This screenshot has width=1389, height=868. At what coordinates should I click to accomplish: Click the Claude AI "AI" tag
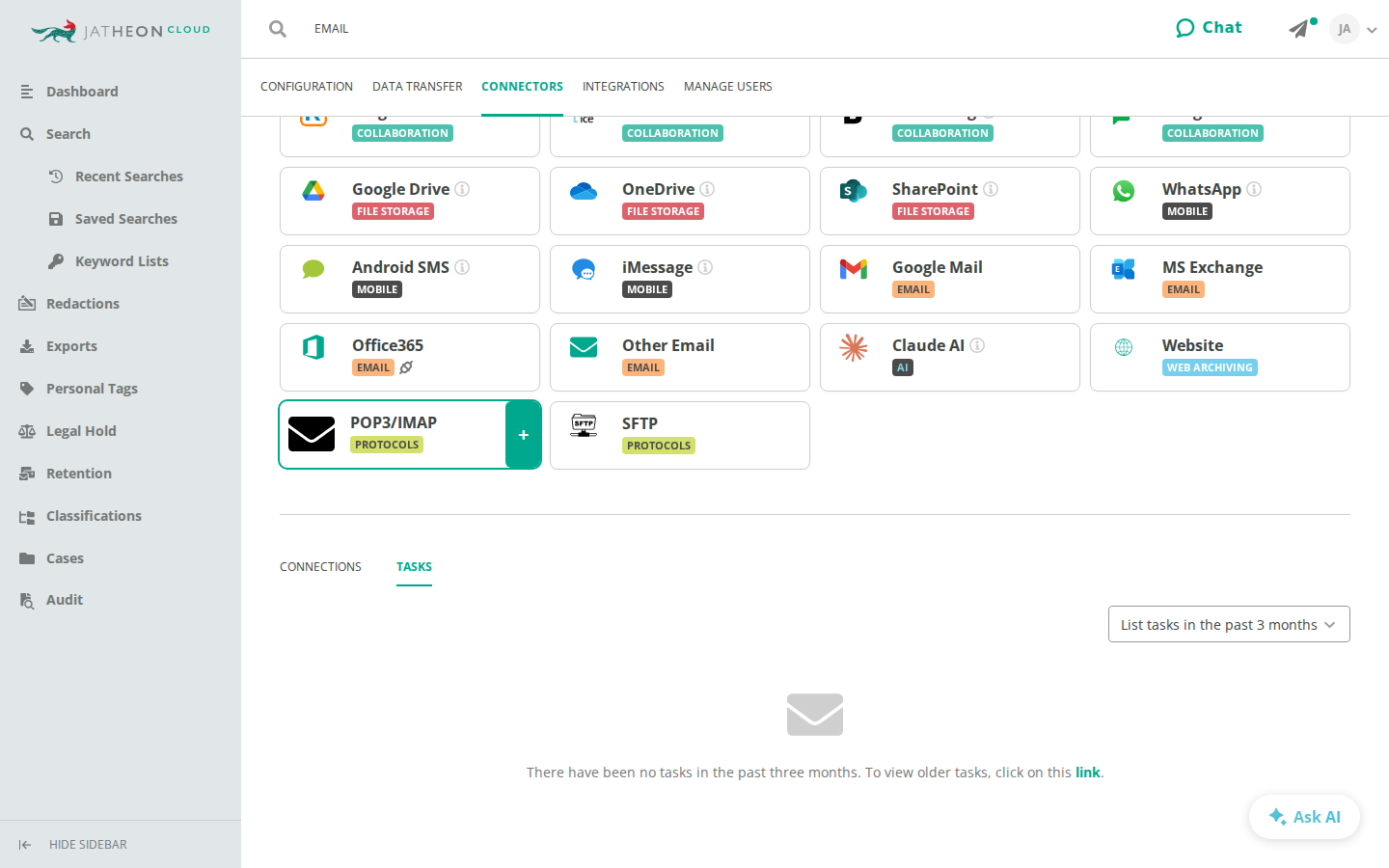pos(903,367)
